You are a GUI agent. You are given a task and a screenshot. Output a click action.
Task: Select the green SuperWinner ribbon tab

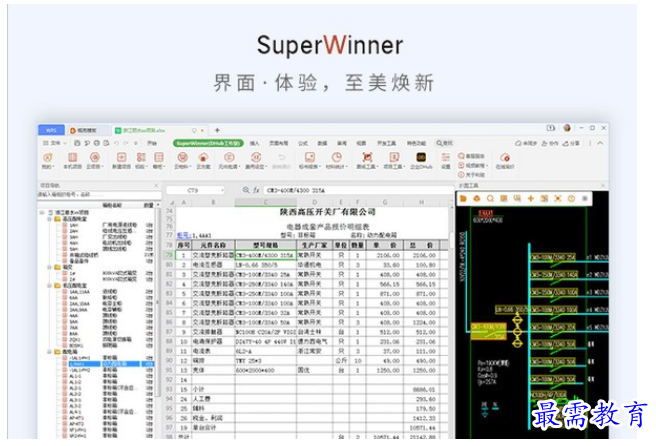(x=208, y=143)
